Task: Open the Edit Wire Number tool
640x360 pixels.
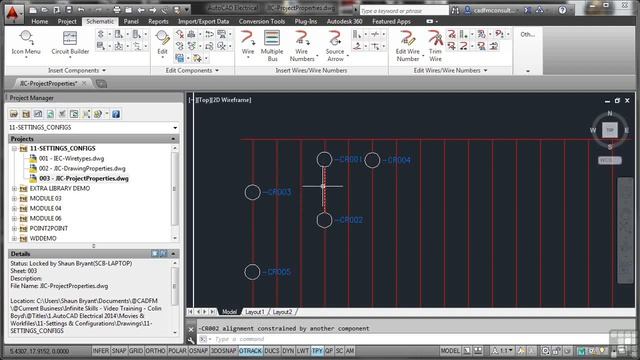Action: point(407,46)
